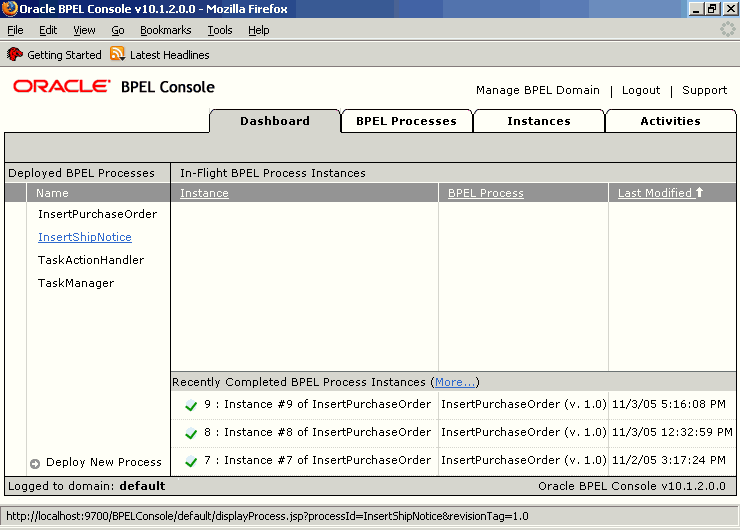Click the Oracle BPEL Console v10.1.2.0.0 footer text
740x530 pixels.
632,486
